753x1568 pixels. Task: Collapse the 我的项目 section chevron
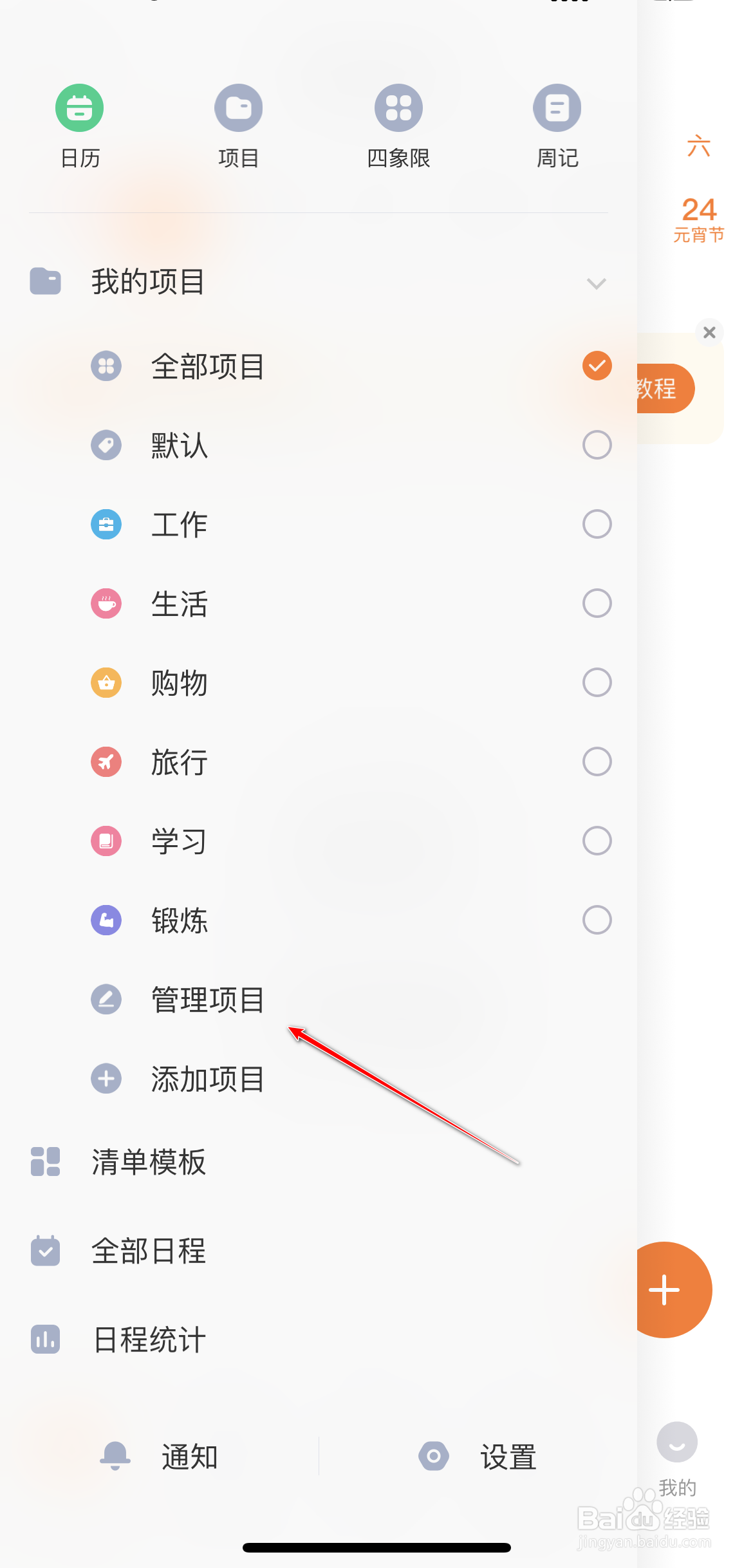click(x=597, y=283)
